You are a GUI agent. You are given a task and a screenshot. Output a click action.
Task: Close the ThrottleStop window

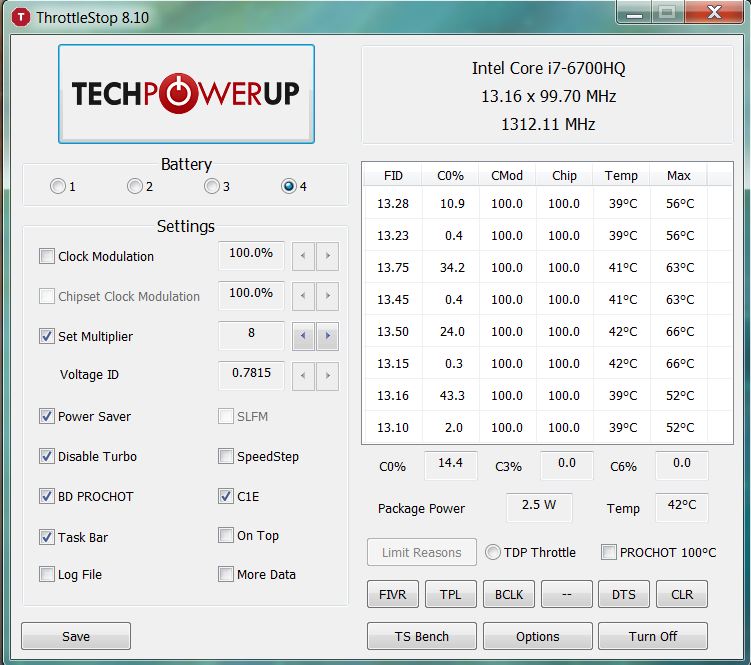pyautogui.click(x=714, y=12)
